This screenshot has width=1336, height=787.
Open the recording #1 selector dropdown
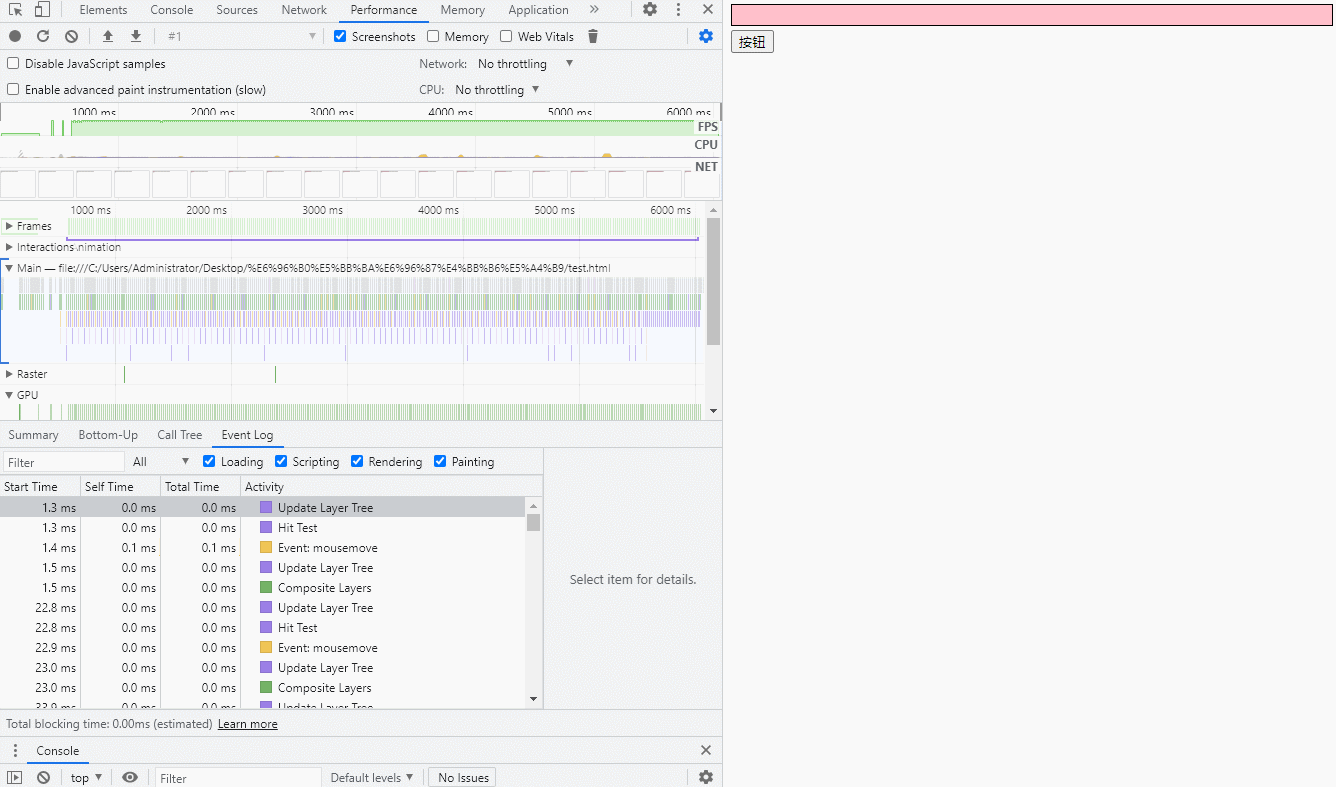point(242,36)
